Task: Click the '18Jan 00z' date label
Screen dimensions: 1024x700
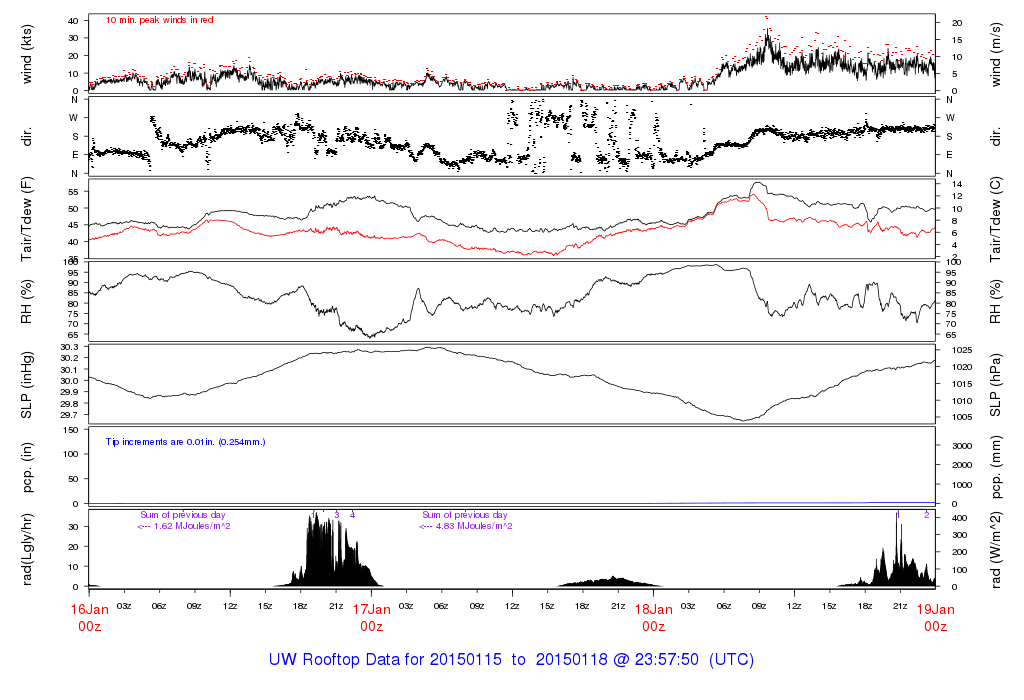Action: click(654, 618)
